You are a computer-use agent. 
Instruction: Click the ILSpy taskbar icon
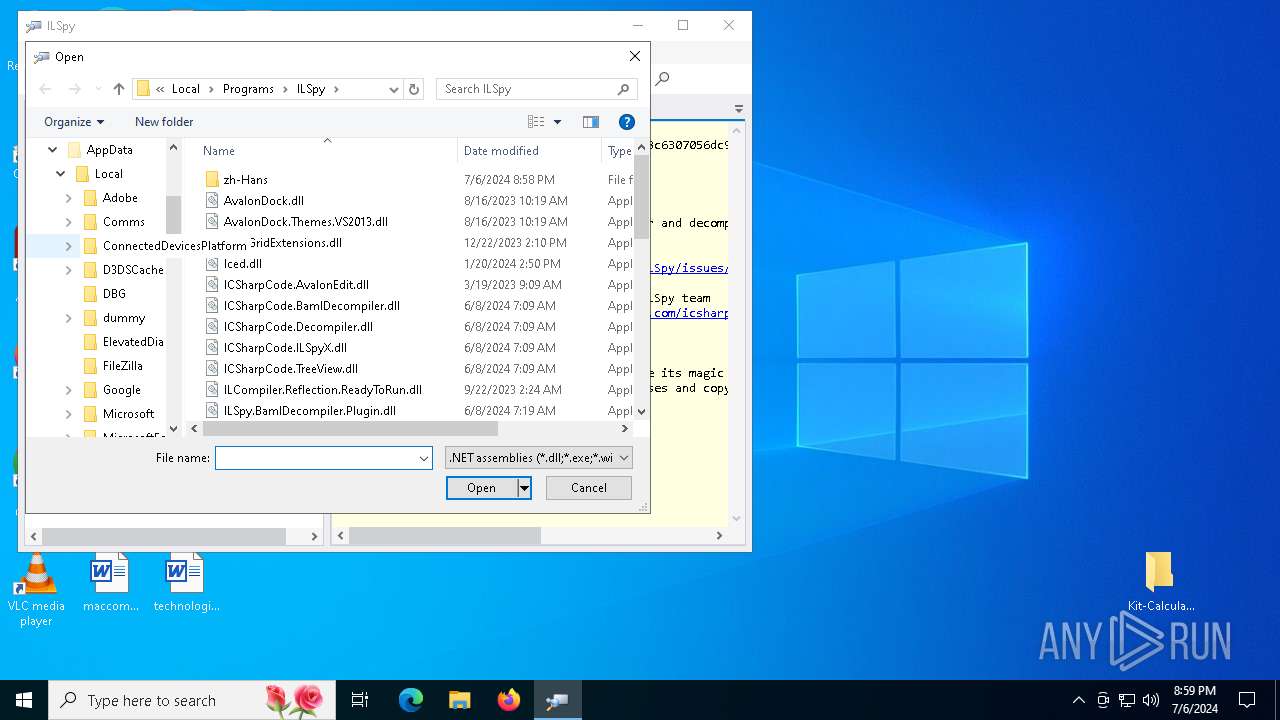click(x=557, y=700)
